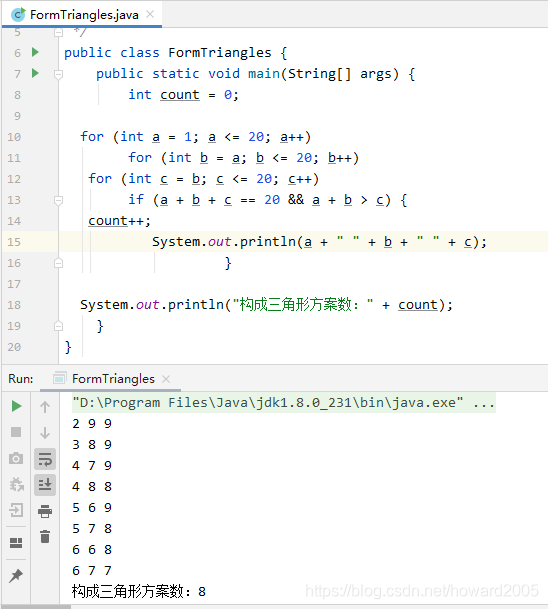The image size is (548, 609).
Task: Clear all console output trash icon
Action: point(45,537)
